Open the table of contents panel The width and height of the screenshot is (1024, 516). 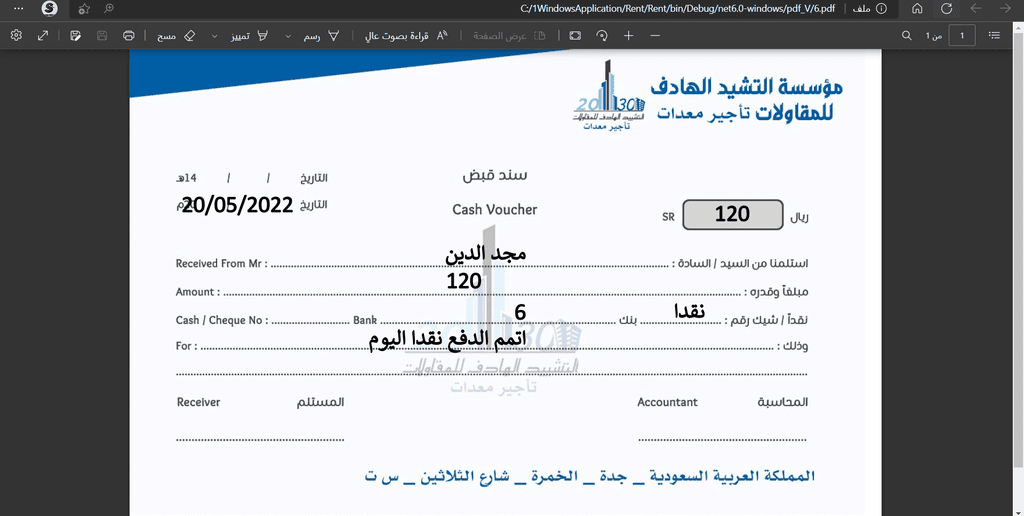pyautogui.click(x=995, y=35)
